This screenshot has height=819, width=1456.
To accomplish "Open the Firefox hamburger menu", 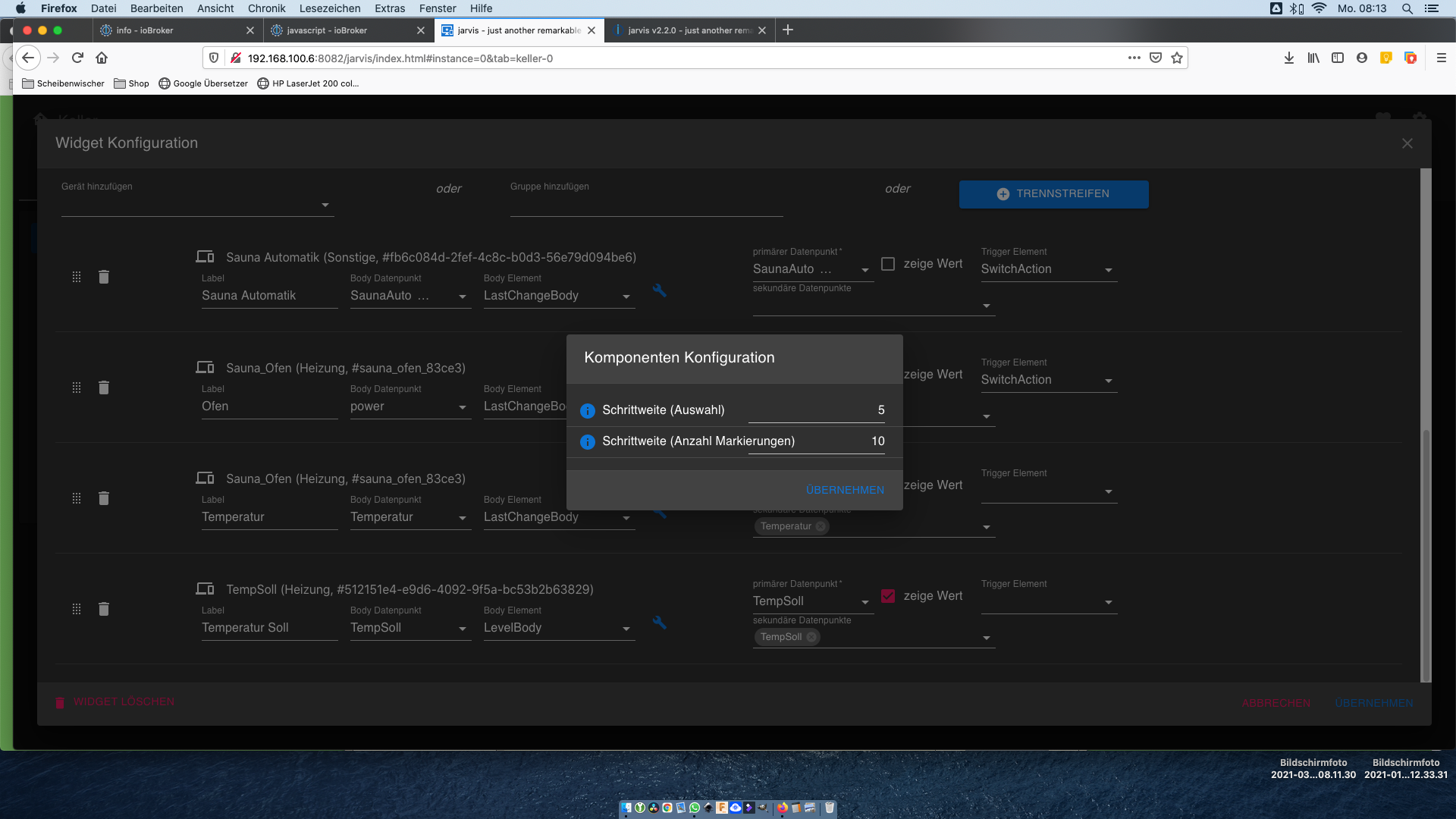I will (x=1442, y=58).
